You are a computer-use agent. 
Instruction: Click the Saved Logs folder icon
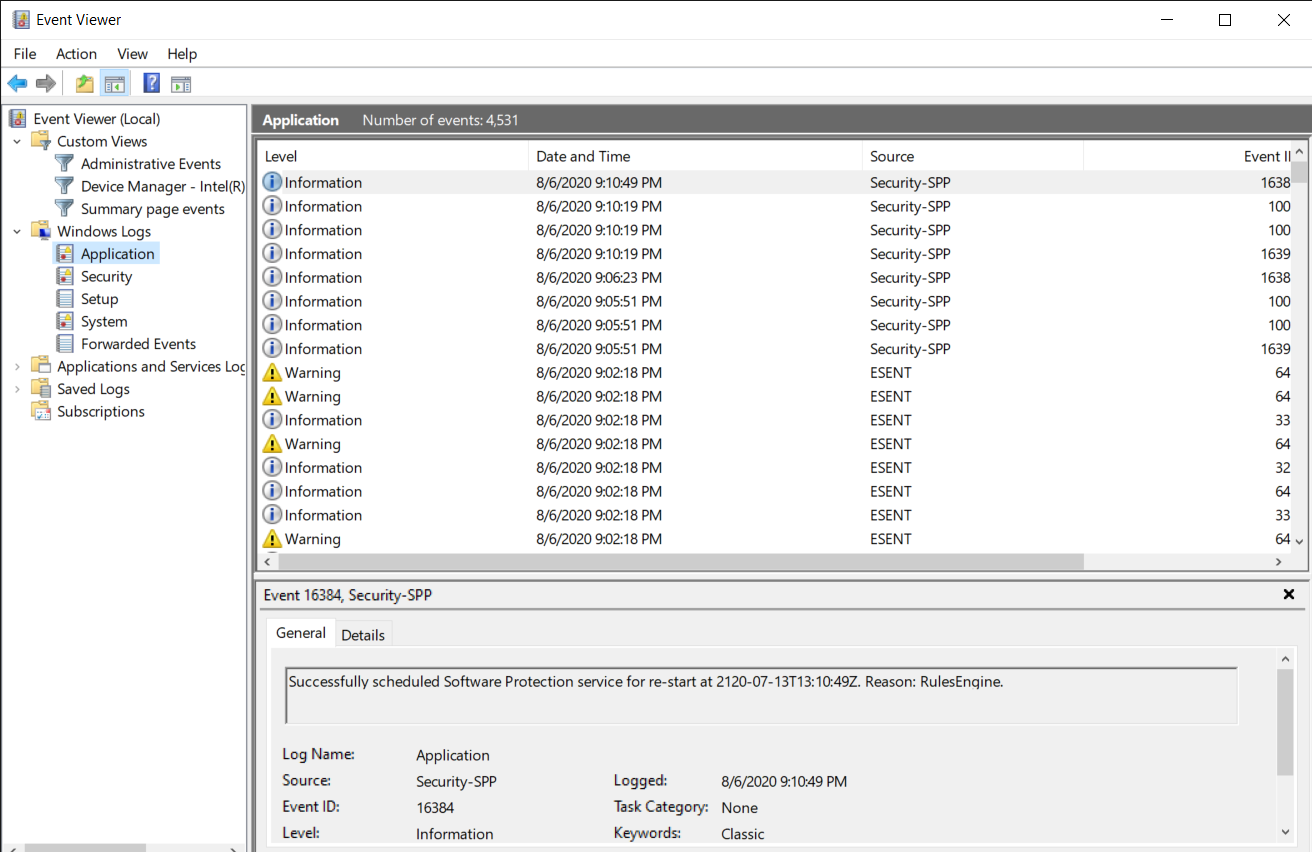(x=41, y=389)
